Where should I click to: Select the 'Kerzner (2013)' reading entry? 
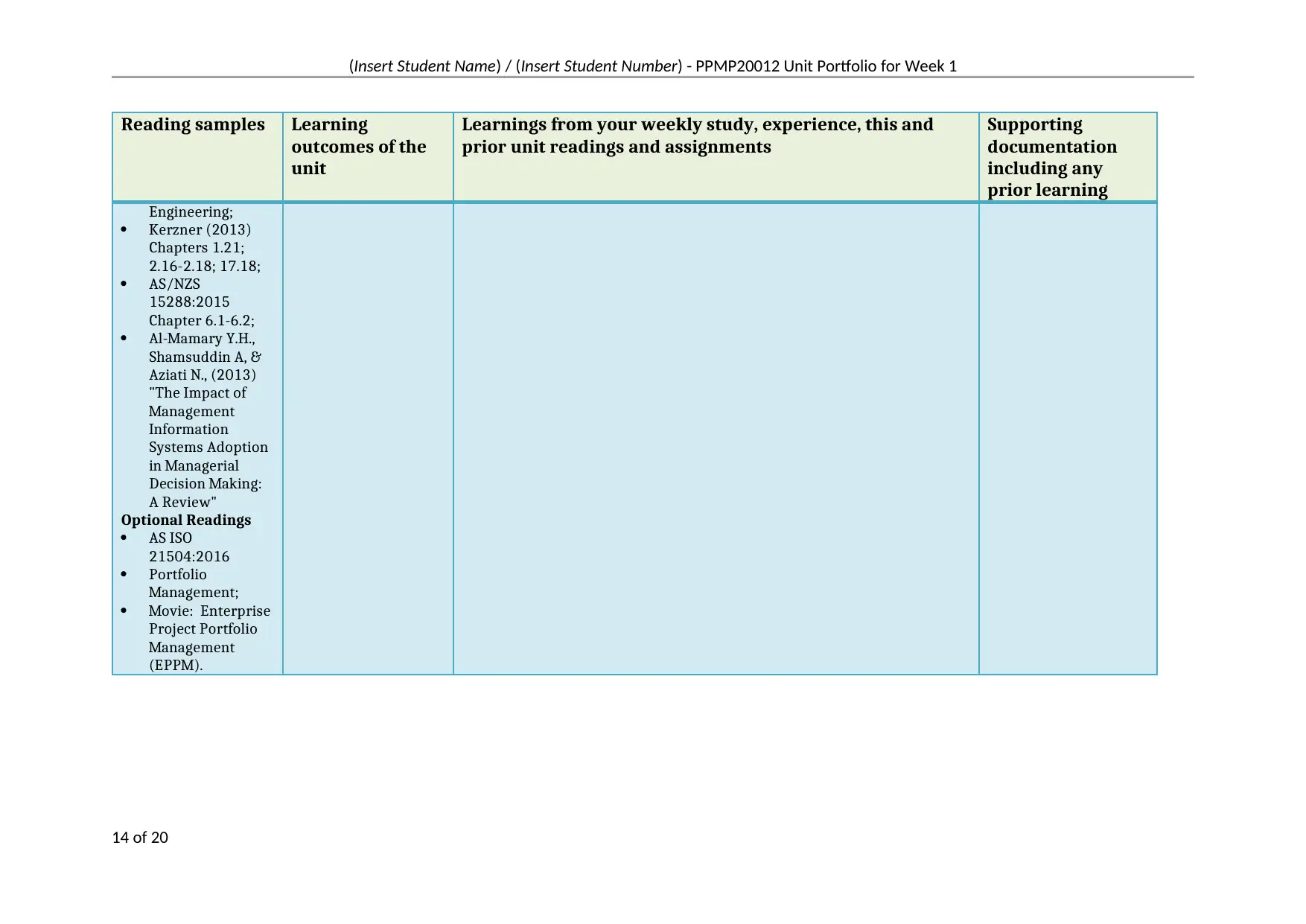point(200,229)
